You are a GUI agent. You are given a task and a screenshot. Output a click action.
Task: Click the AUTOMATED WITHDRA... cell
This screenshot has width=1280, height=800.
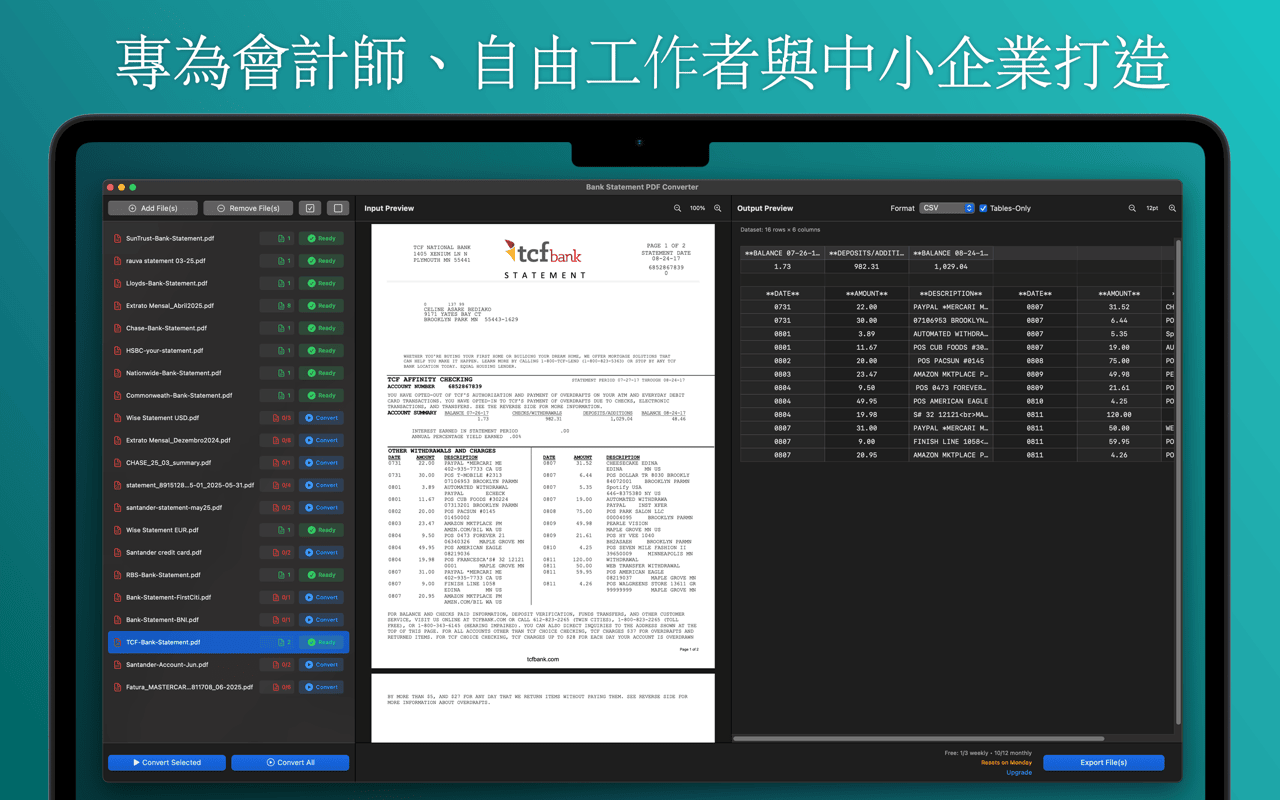pyautogui.click(x=950, y=334)
